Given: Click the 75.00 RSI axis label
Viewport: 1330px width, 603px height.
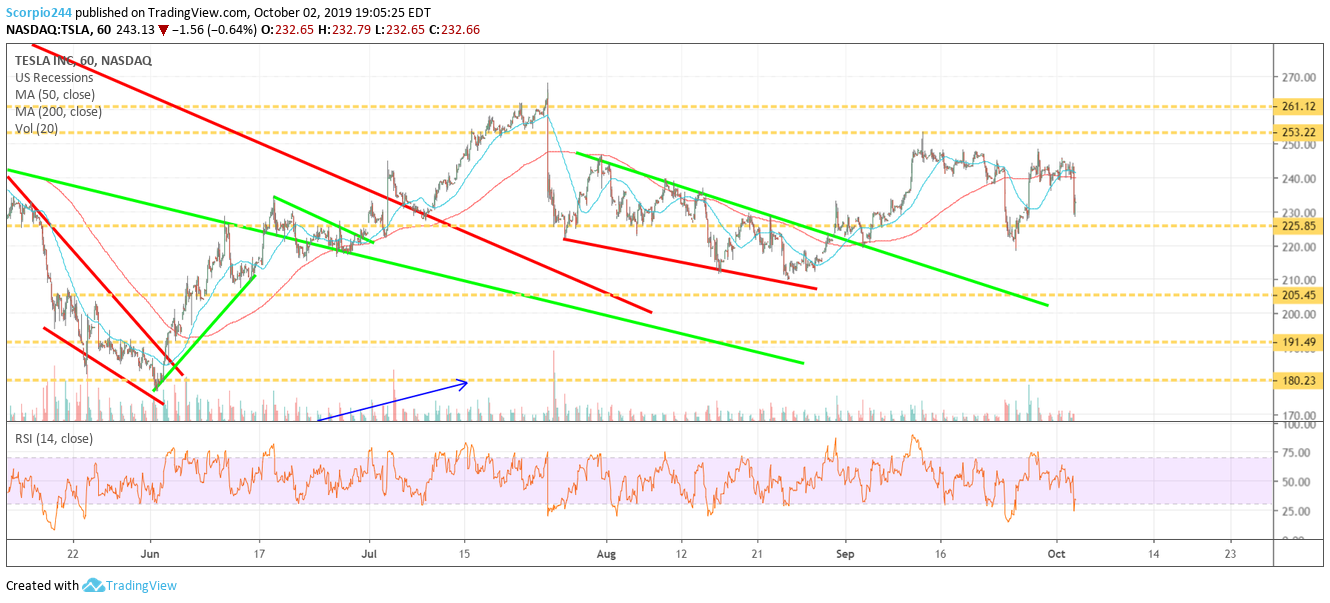Looking at the screenshot, I should pos(1296,453).
